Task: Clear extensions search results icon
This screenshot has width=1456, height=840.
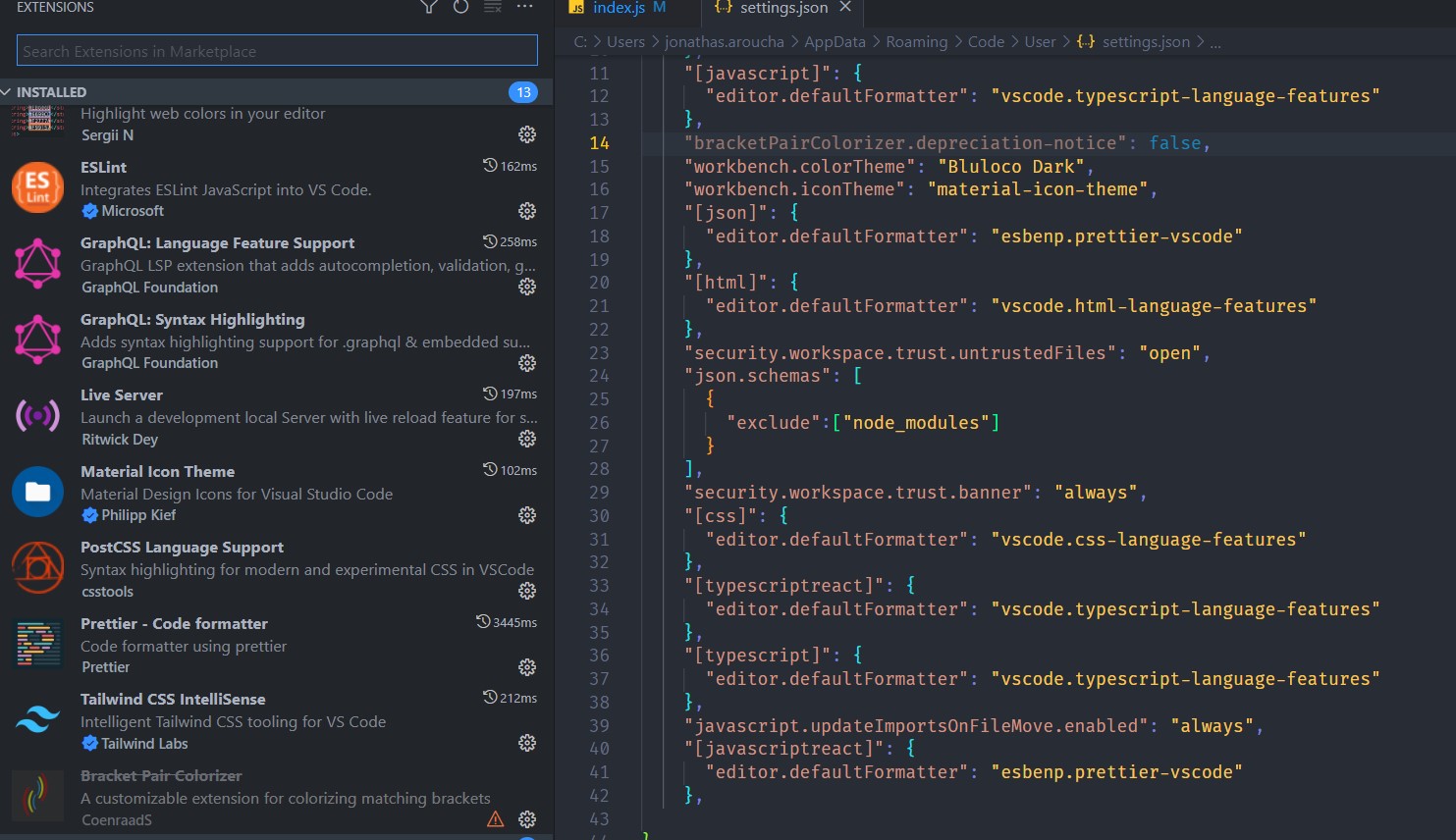Action: pos(493,7)
